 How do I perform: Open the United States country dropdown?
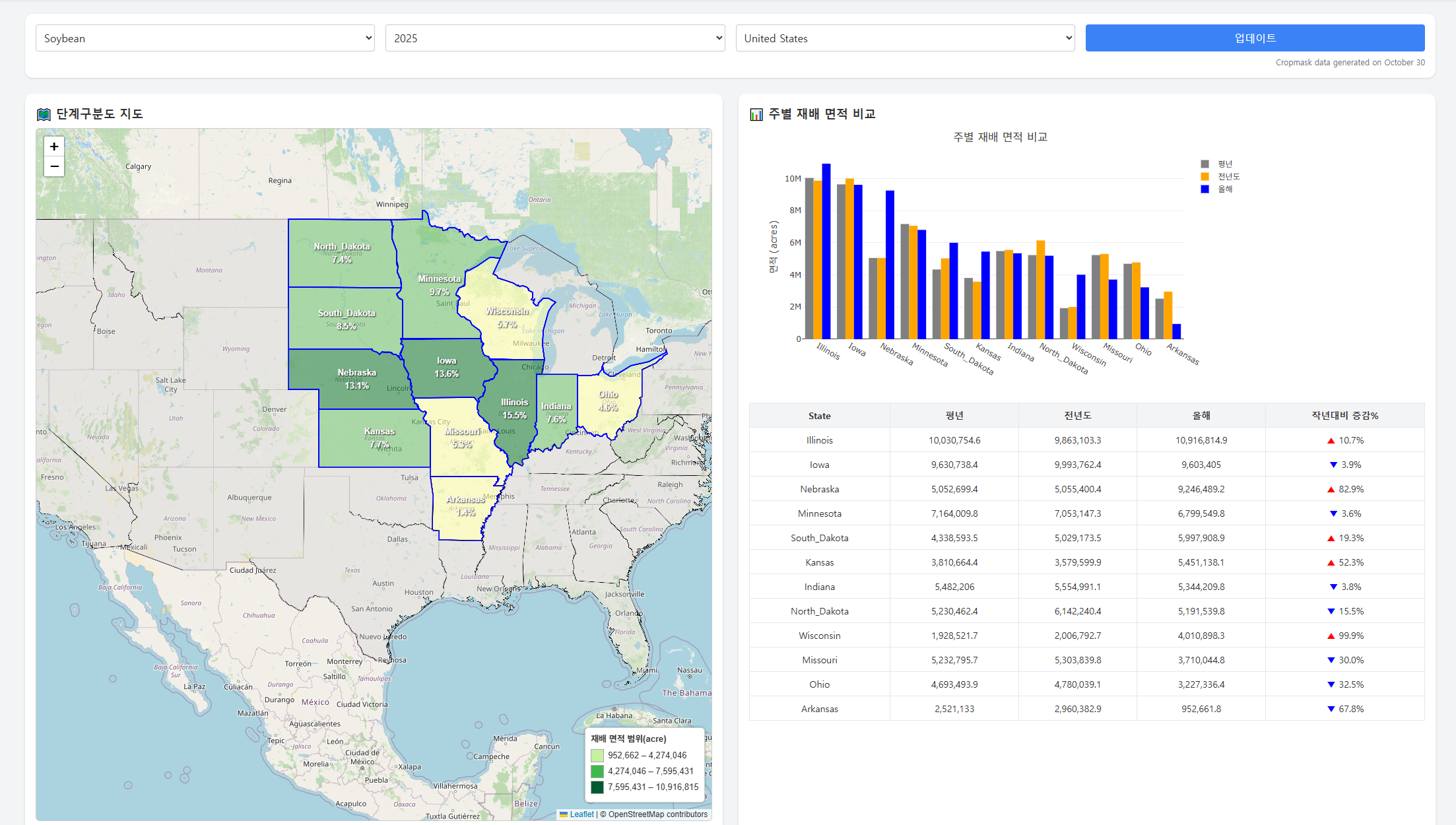pos(905,38)
